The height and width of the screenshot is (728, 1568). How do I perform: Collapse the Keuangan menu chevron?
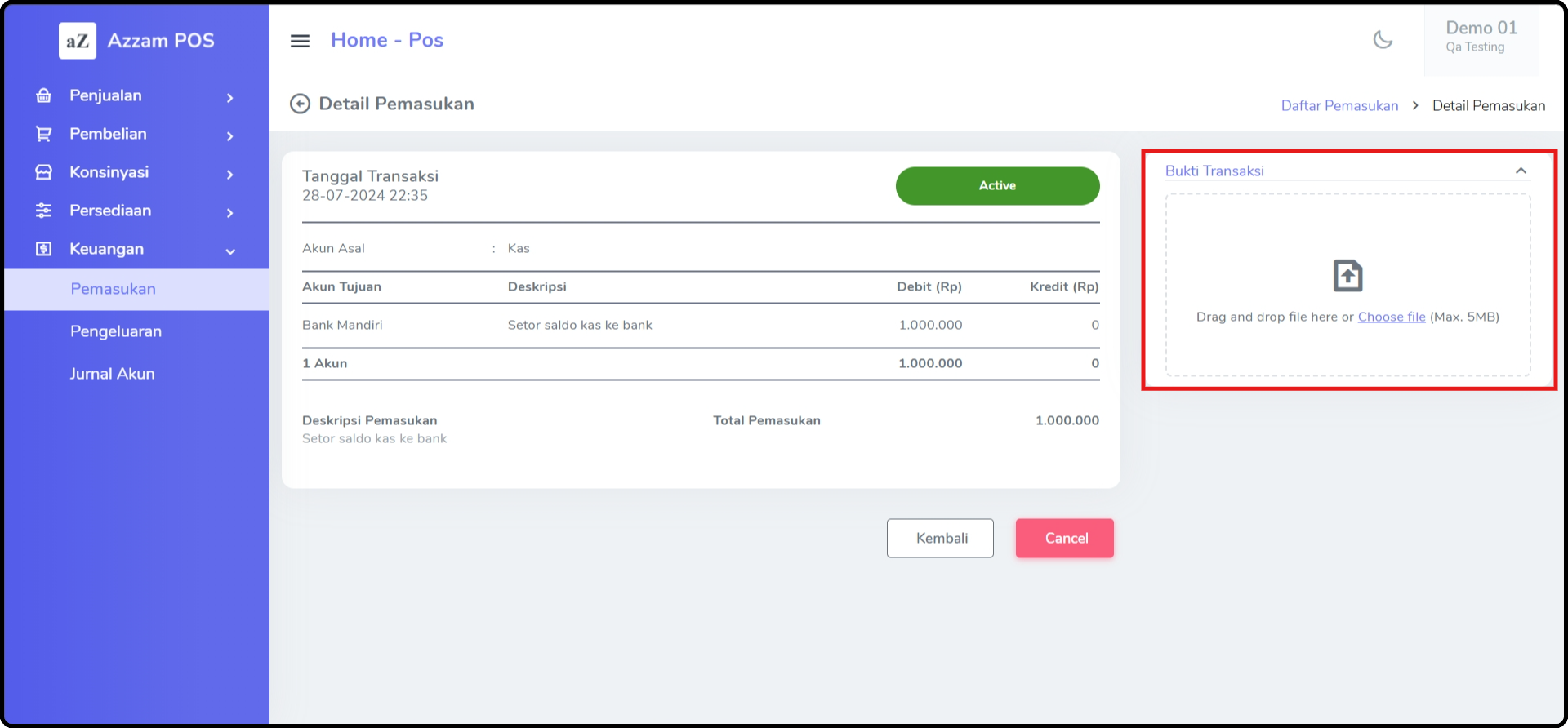click(x=230, y=251)
